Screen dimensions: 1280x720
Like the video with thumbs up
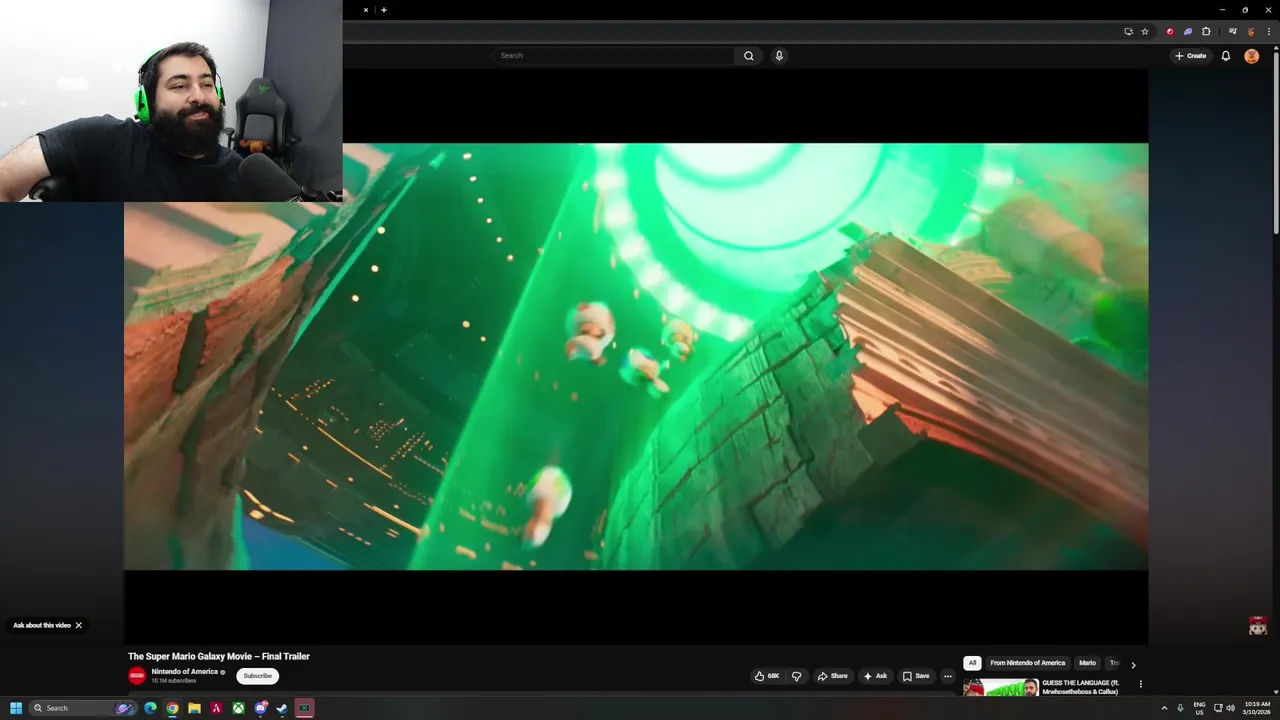(x=767, y=676)
